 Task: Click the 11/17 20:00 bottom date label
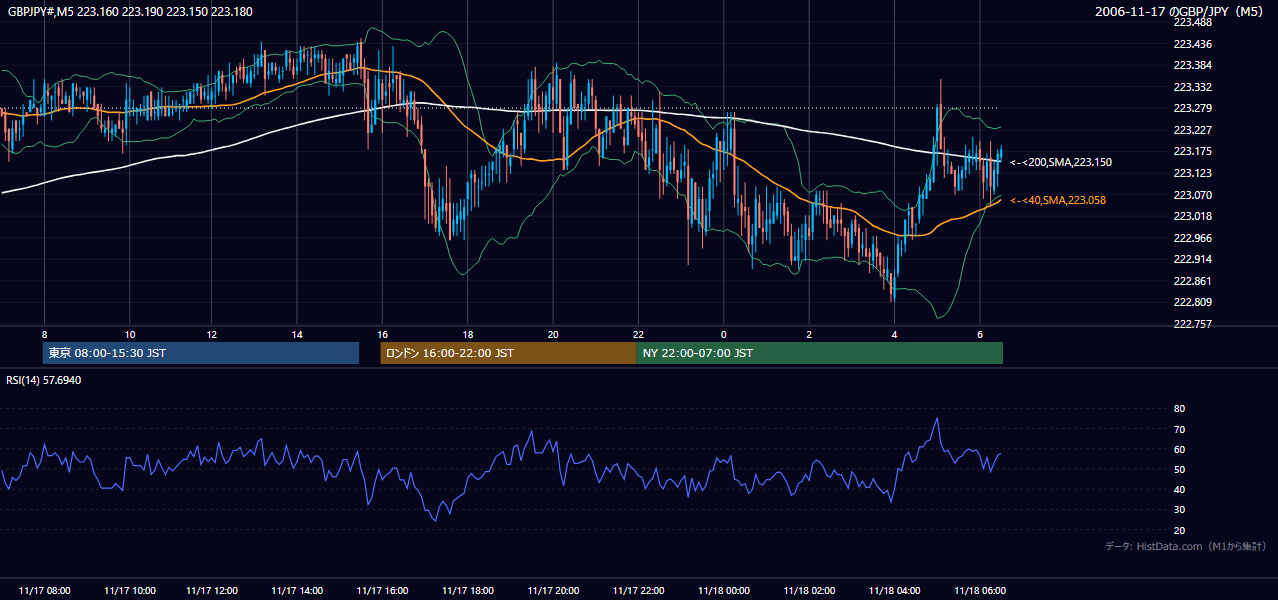pos(552,590)
